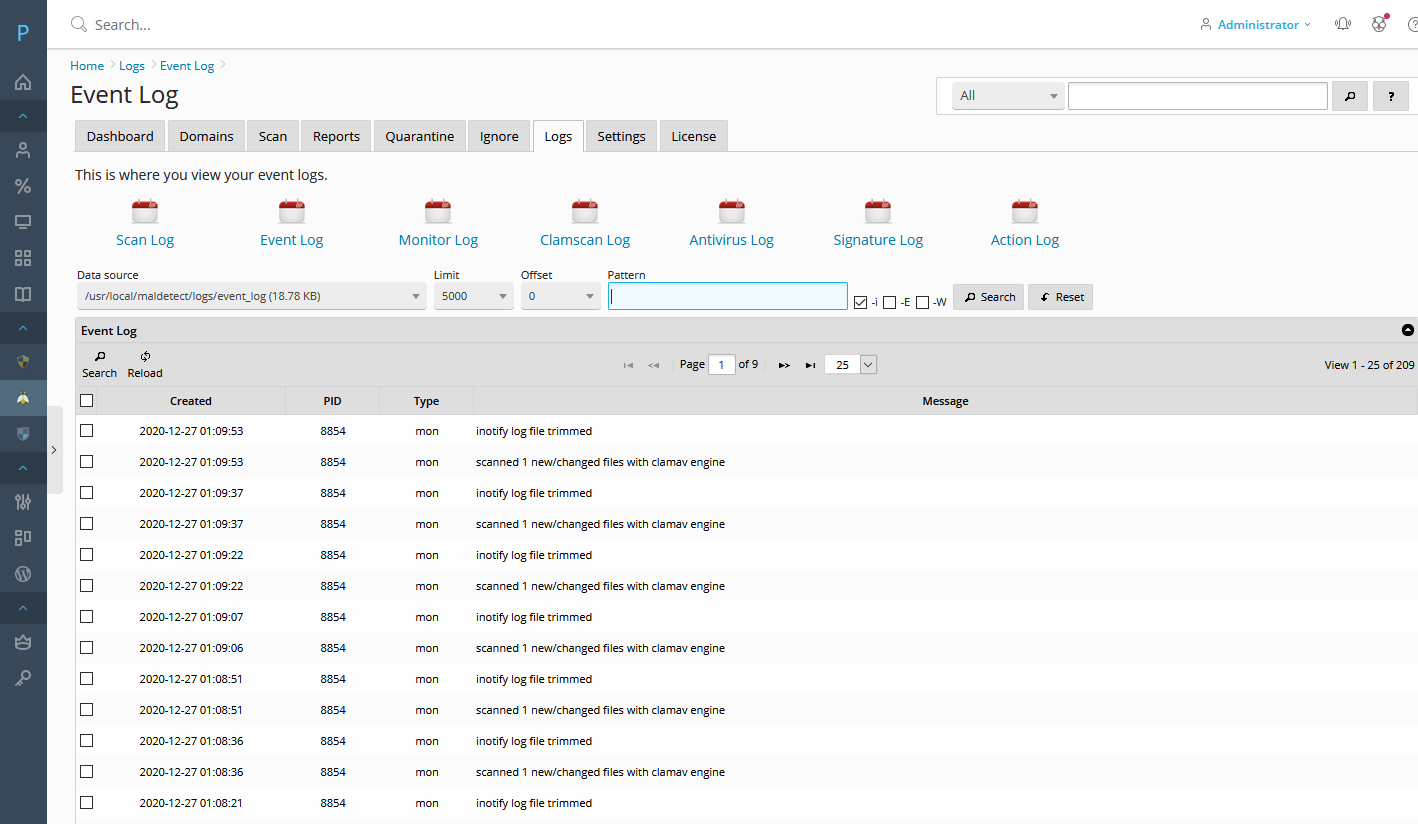Open the Clamscan Log link

(x=585, y=240)
